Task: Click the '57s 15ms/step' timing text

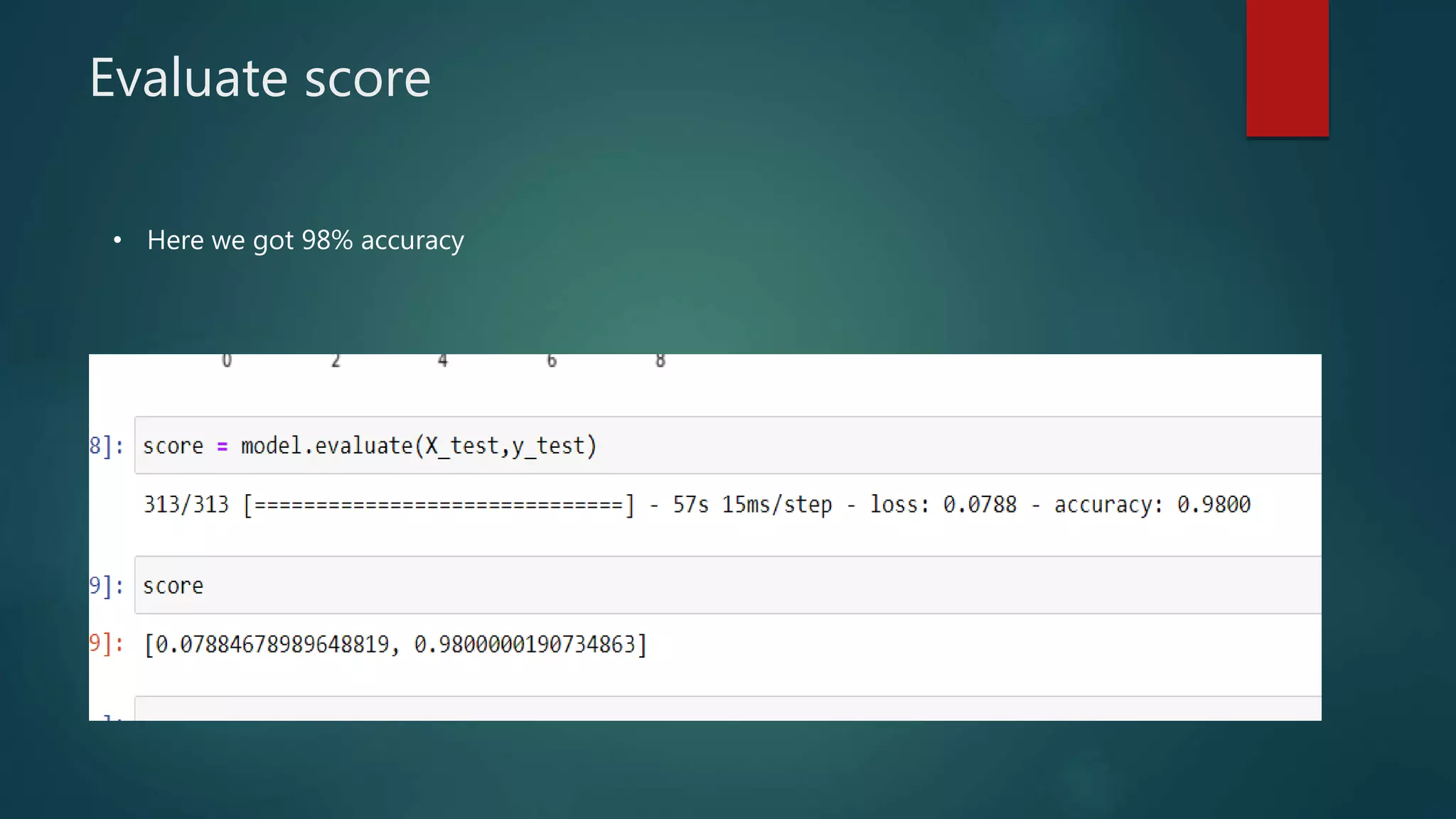Action: tap(752, 504)
